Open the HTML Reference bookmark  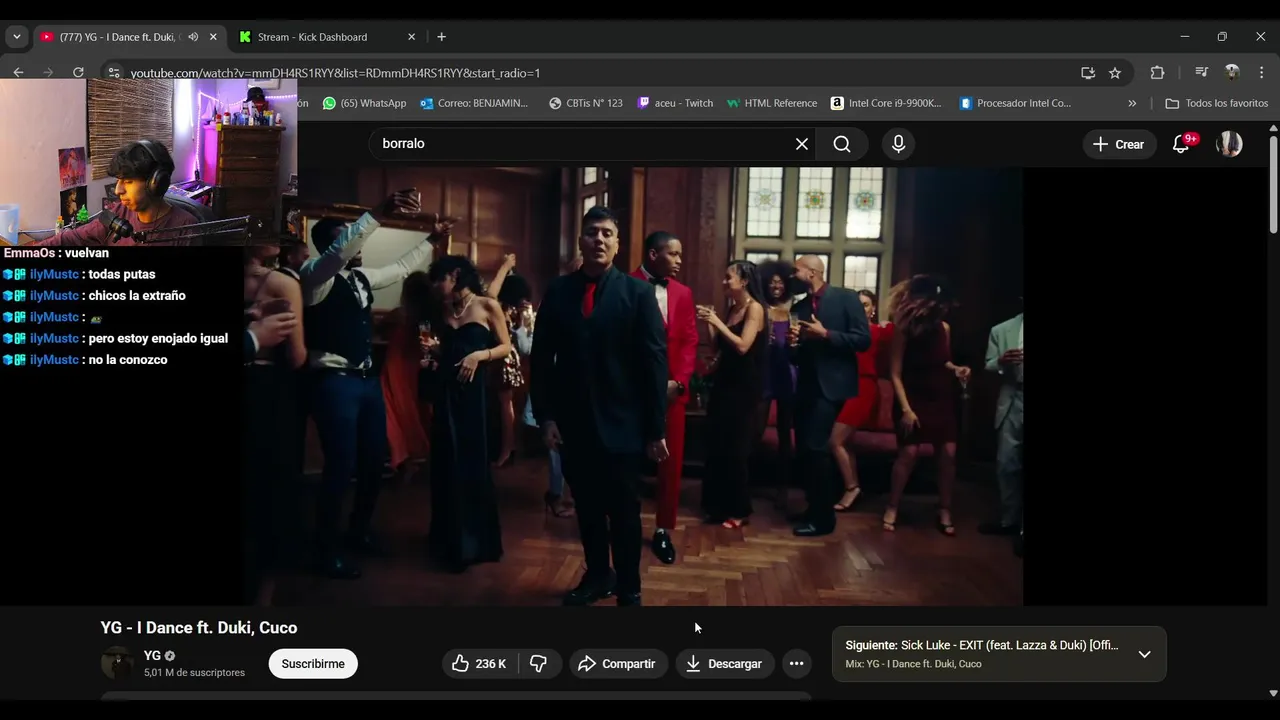(x=772, y=103)
